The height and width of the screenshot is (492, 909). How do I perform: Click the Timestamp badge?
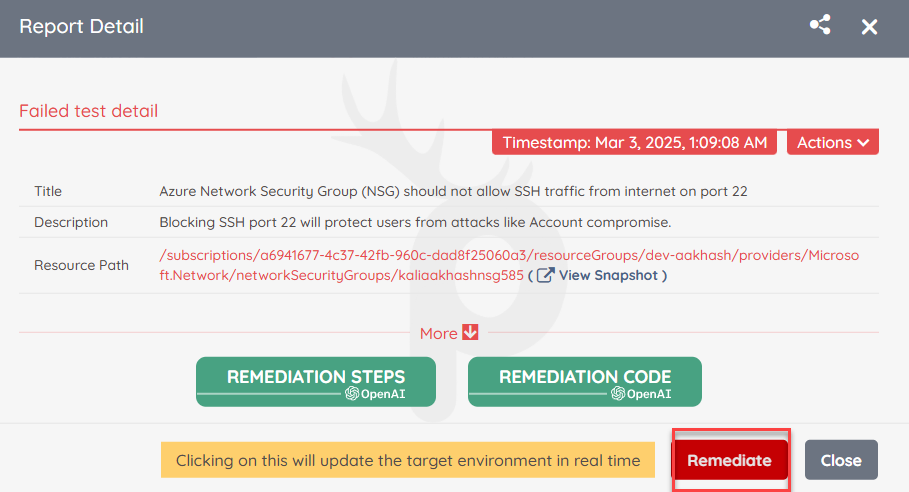(634, 143)
